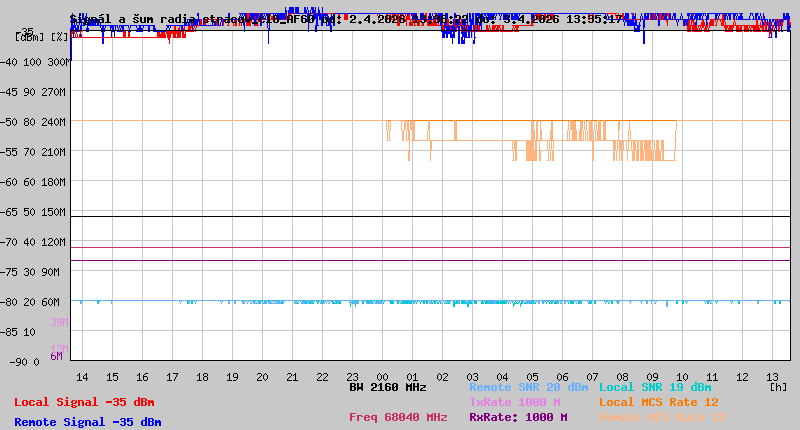This screenshot has height=430, width=800.
Task: Select the 14 hour tick on time axis
Action: click(82, 376)
